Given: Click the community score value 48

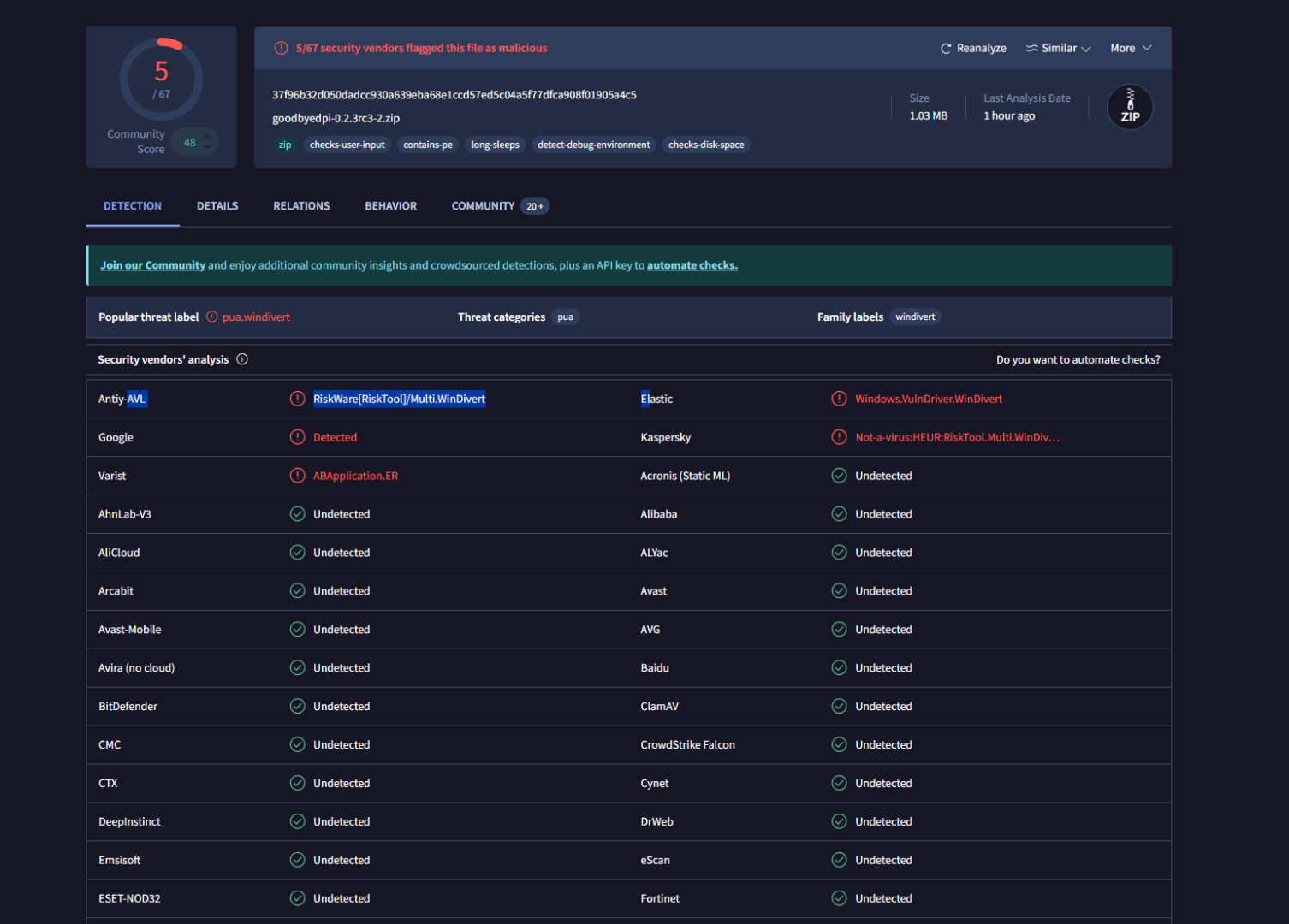Looking at the screenshot, I should coord(190,143).
